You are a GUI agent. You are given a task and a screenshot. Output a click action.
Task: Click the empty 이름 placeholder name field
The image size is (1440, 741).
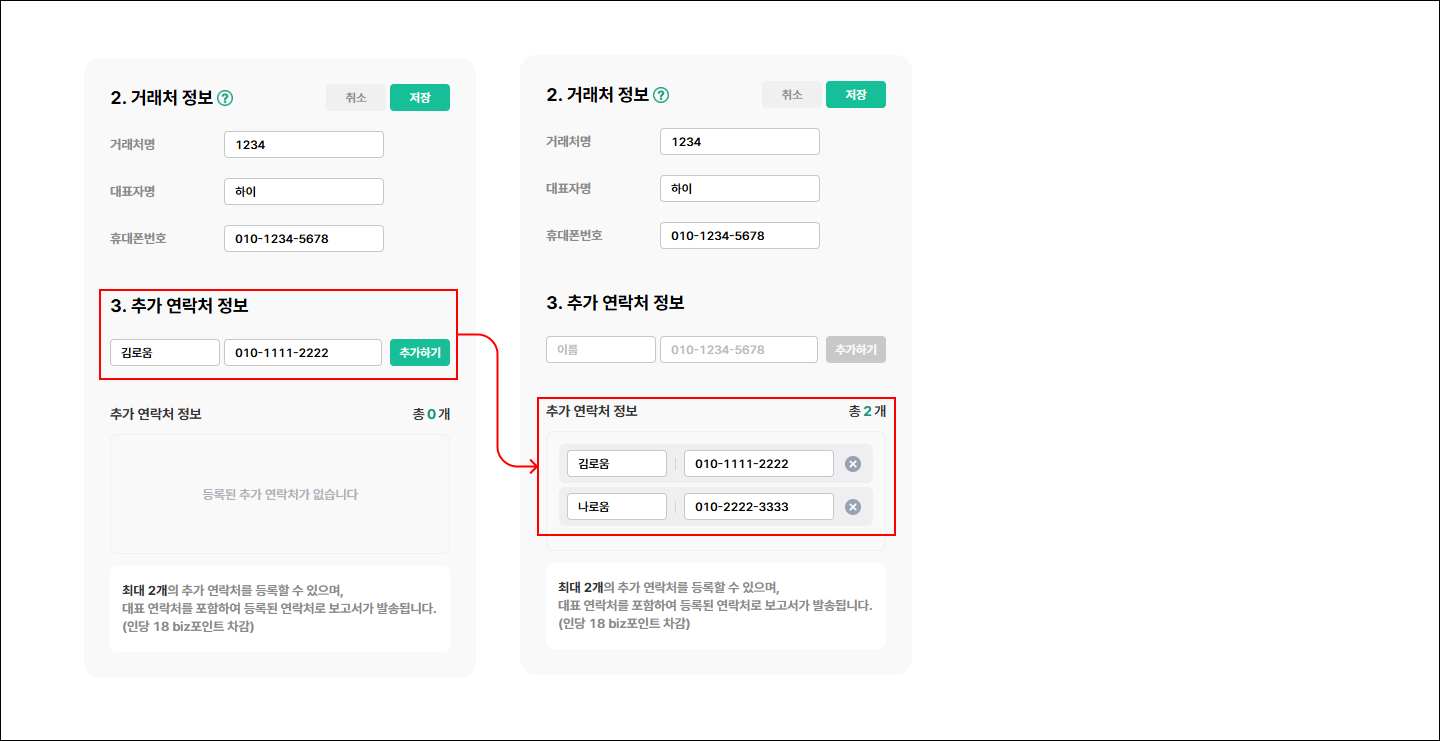coord(600,350)
